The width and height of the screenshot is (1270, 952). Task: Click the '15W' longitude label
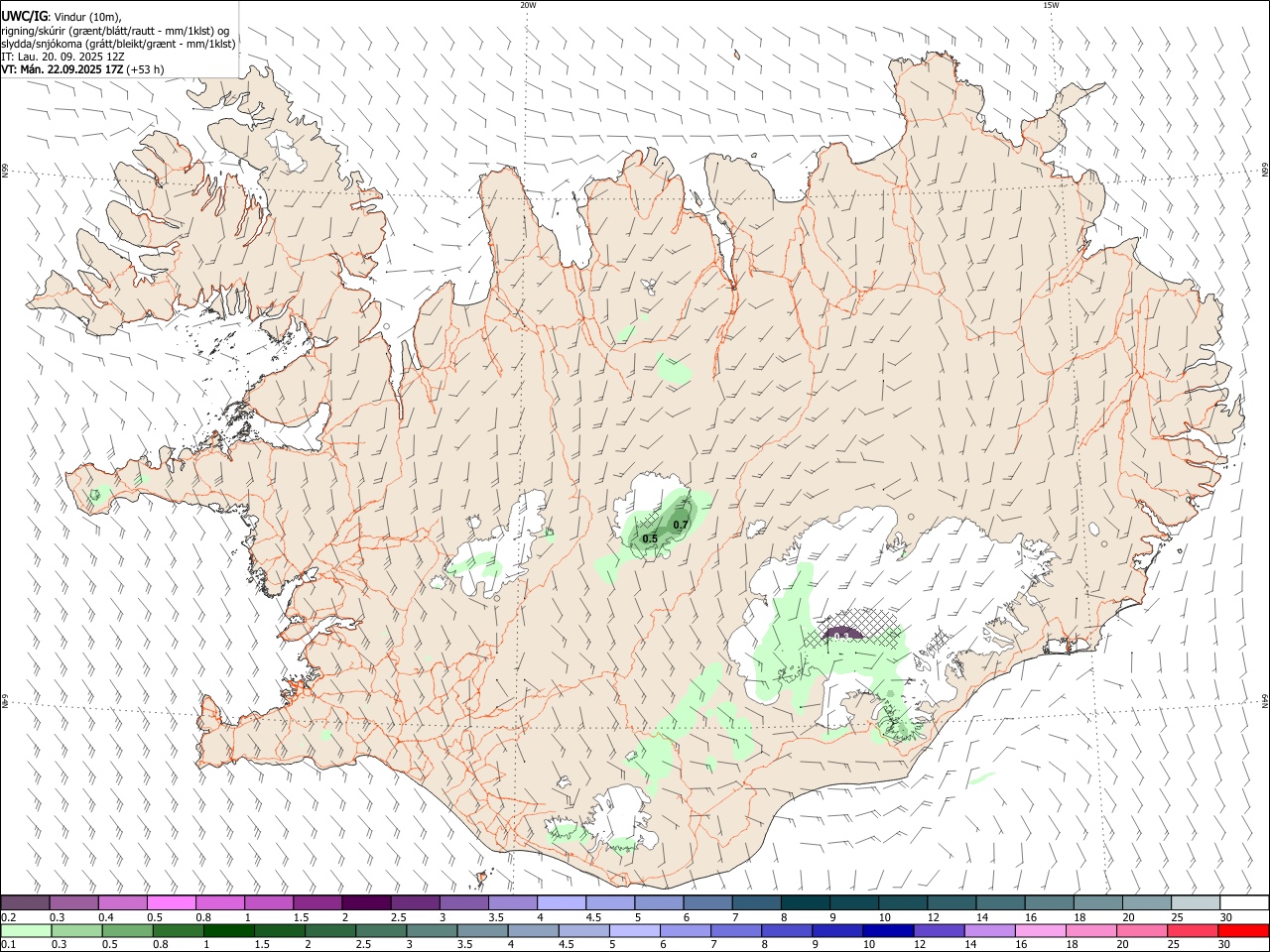1051,5
